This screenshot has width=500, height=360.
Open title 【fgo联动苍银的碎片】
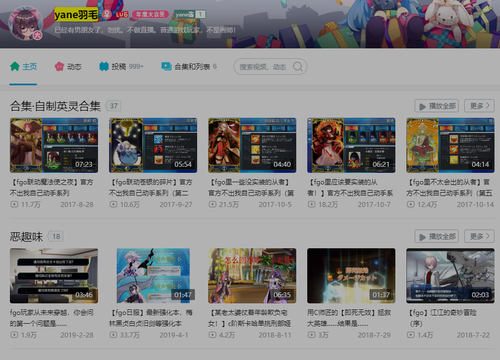coord(151,187)
